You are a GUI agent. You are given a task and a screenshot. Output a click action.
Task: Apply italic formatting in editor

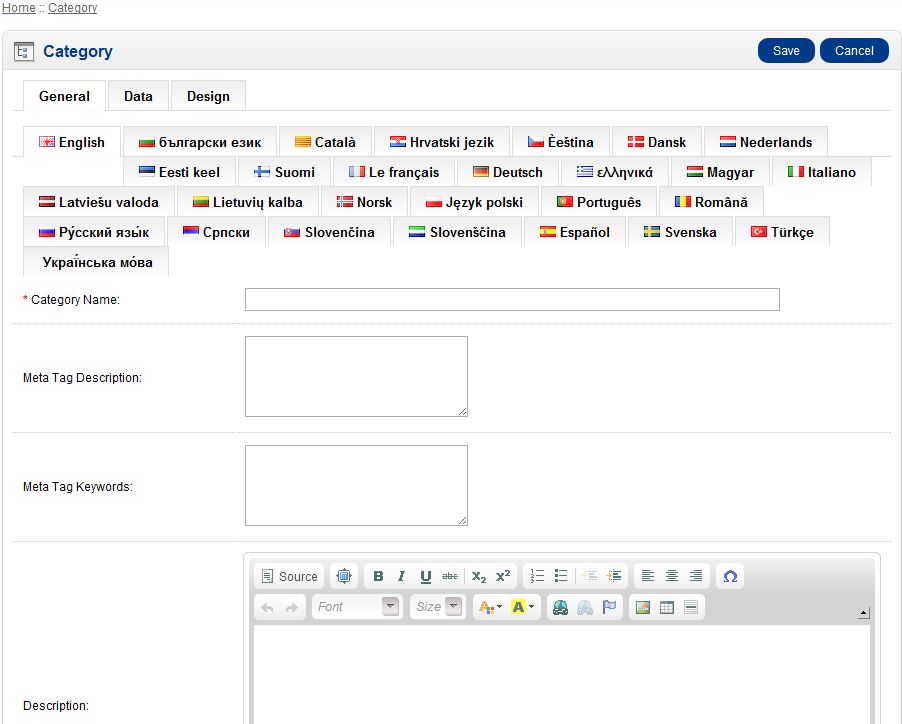(402, 576)
